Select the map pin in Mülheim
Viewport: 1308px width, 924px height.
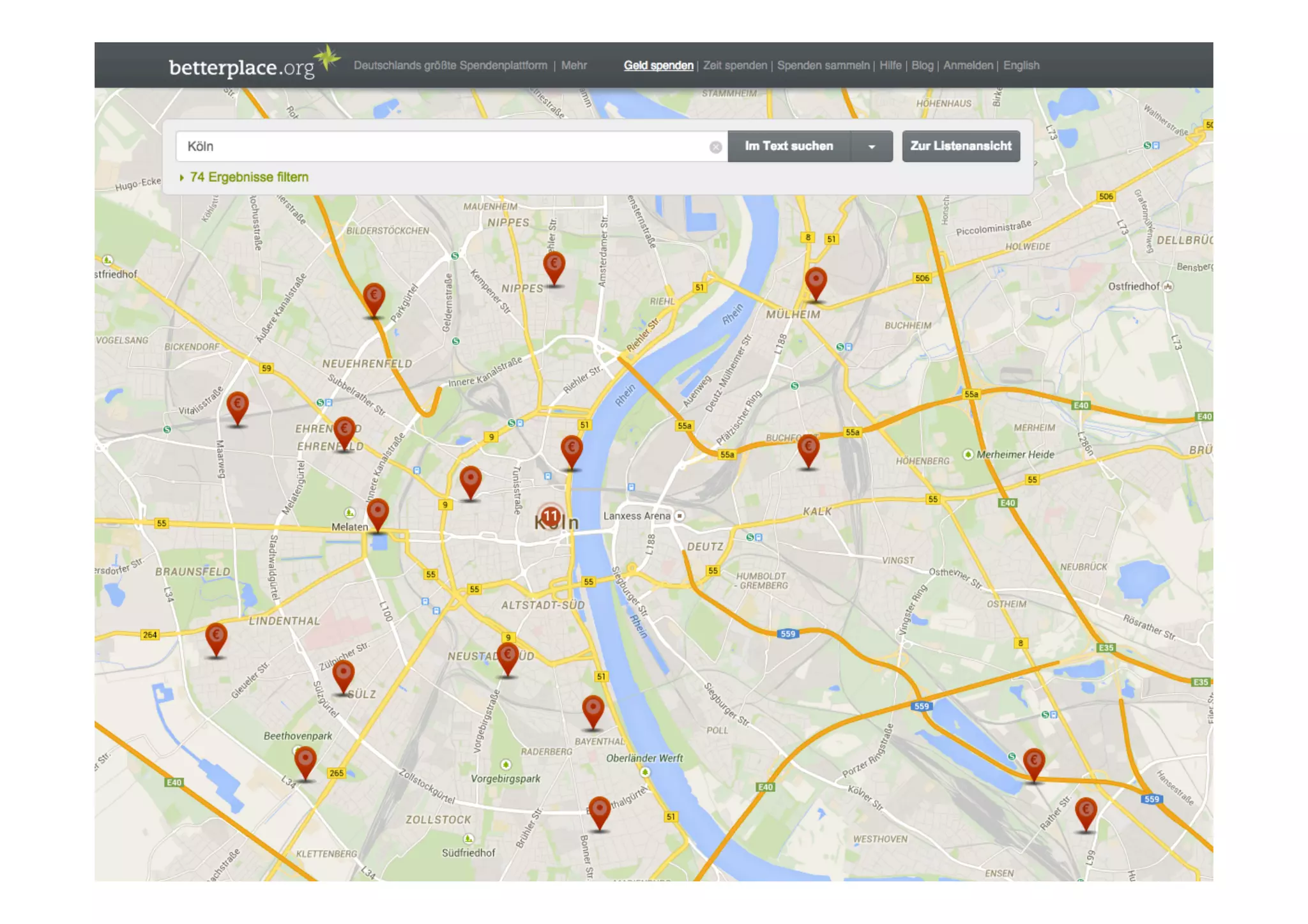click(816, 281)
